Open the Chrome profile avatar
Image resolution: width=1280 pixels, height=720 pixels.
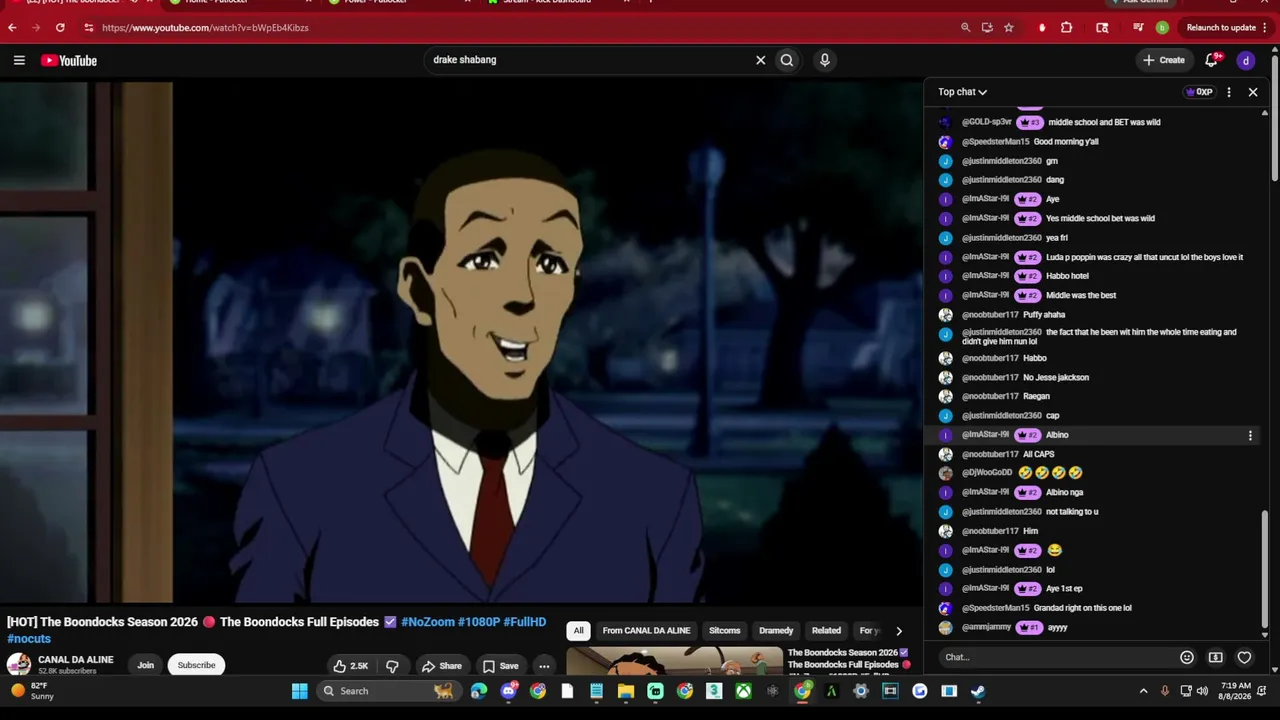1162,28
